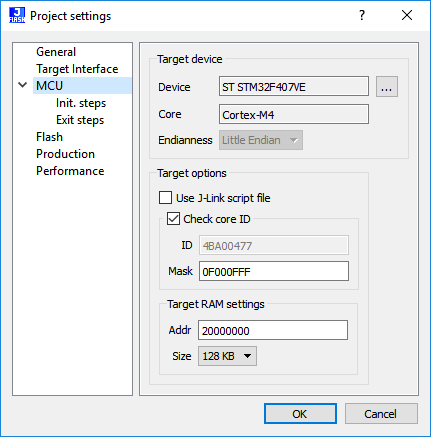Image resolution: width=431 pixels, height=437 pixels.
Task: Click the Device field showing ST STM32F407VE
Action: coord(294,86)
